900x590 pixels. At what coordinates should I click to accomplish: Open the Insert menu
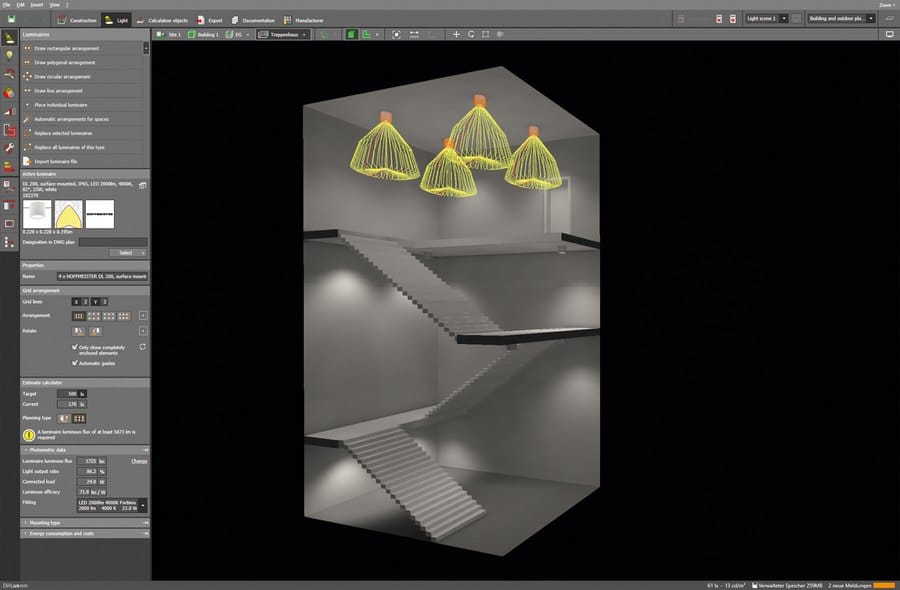click(37, 5)
